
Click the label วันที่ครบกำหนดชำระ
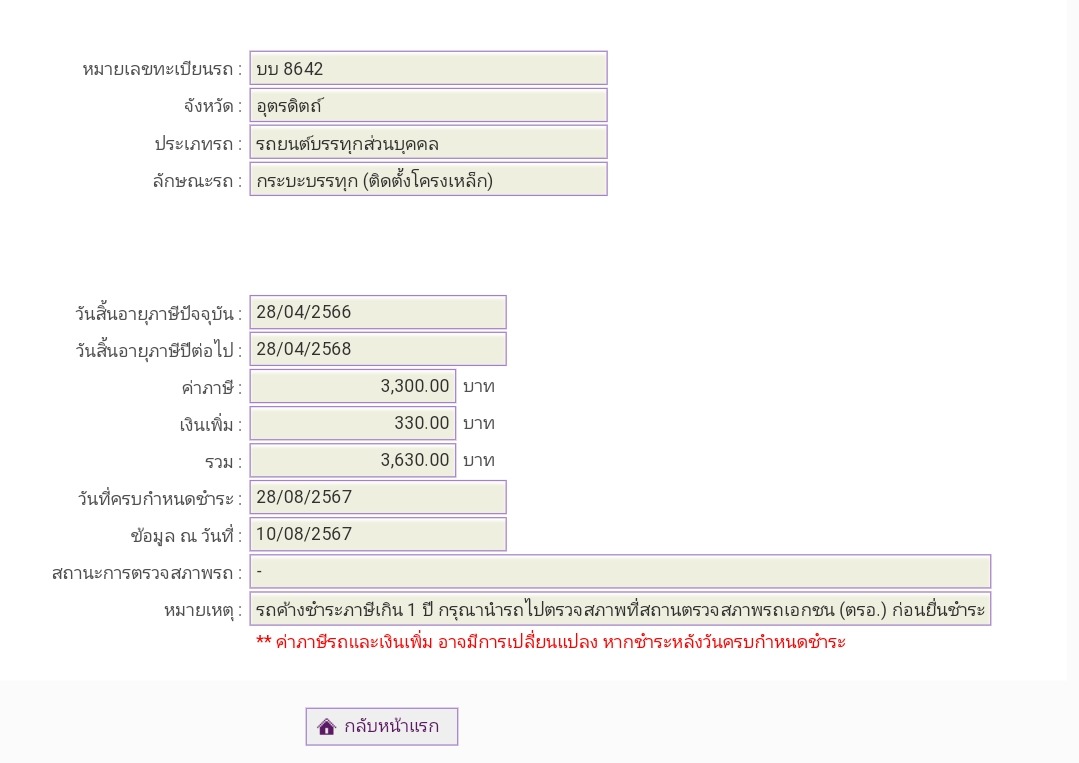(160, 499)
